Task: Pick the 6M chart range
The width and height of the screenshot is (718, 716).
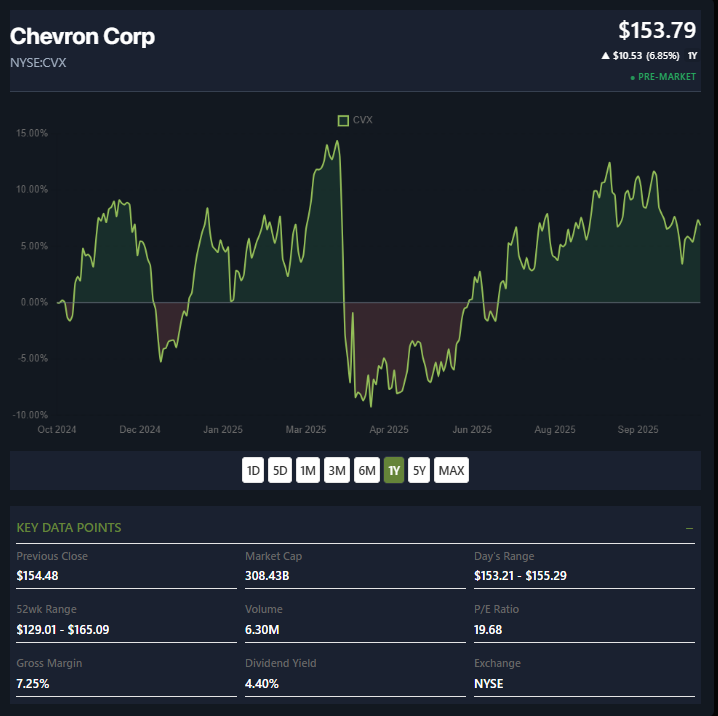Action: (x=367, y=470)
